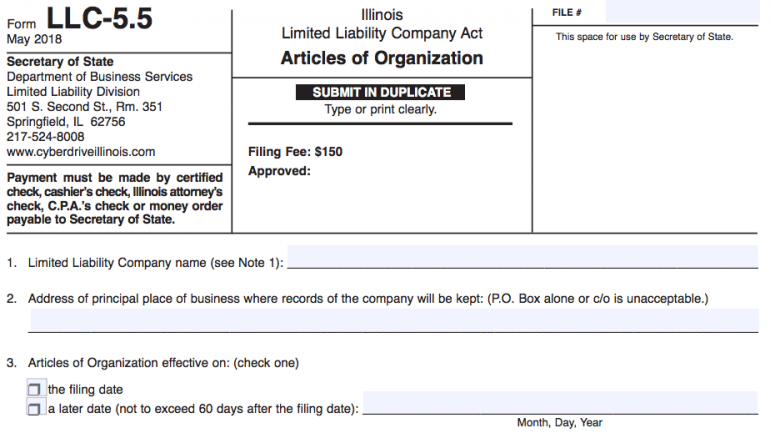Focus the Limited Liability Company name field
770x433 pixels.
pos(522,258)
